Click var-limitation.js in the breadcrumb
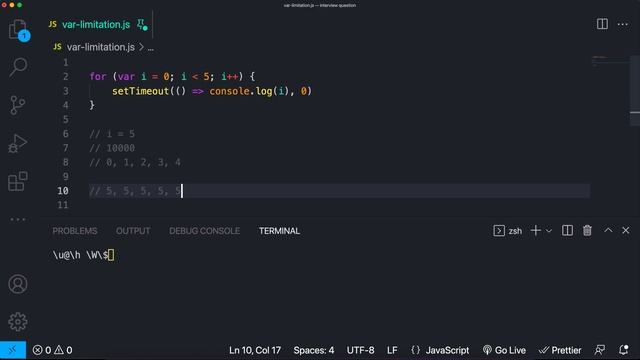640x360 pixels. pos(100,47)
